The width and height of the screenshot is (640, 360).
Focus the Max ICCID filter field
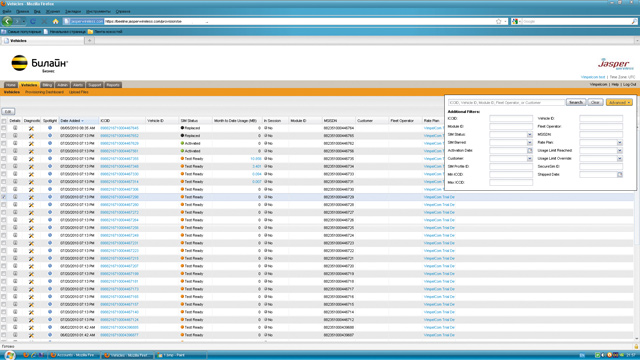(x=511, y=182)
